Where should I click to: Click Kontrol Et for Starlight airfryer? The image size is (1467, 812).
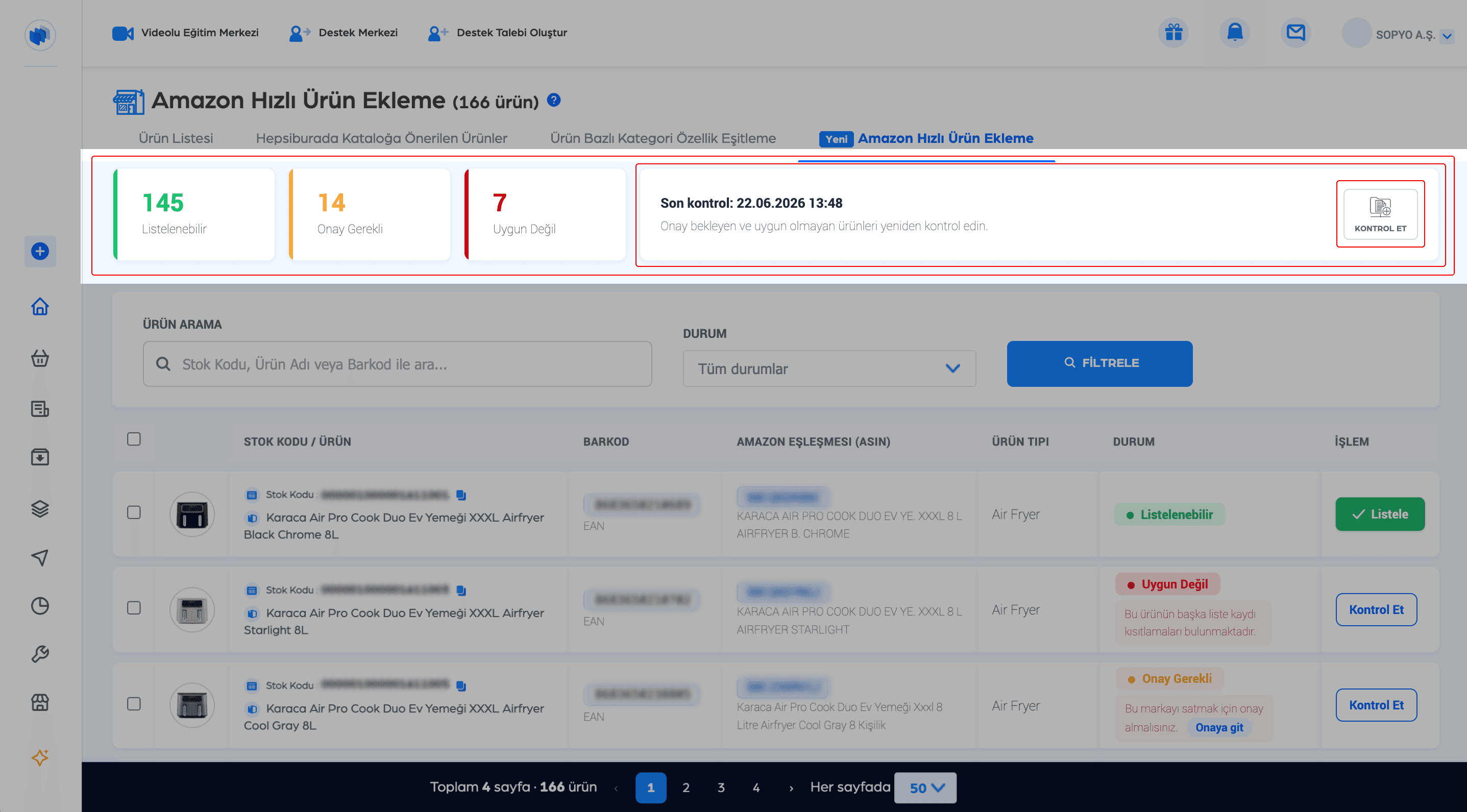pos(1376,610)
